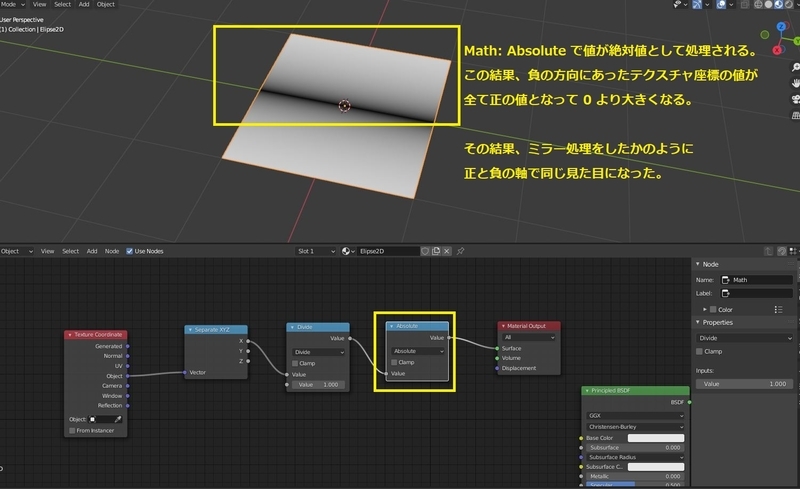Open the viewport Add menu
This screenshot has height=489, width=800.
point(84,4)
